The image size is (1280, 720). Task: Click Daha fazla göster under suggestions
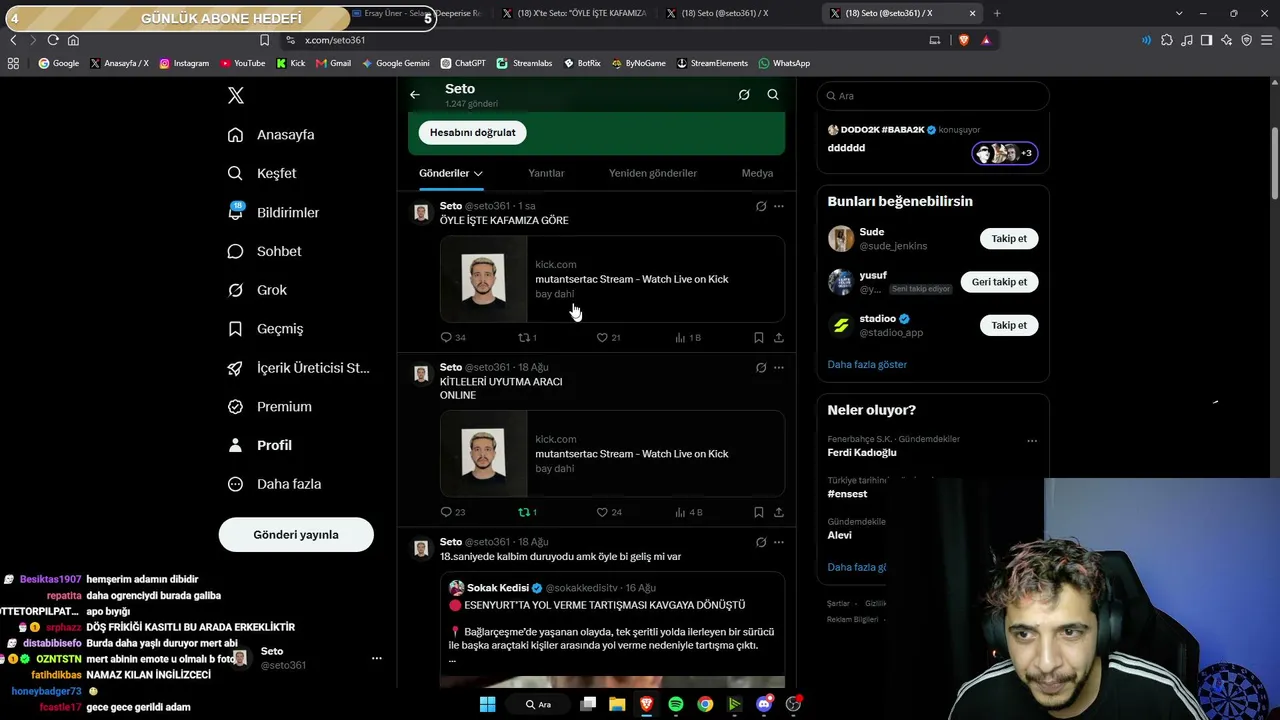click(867, 365)
